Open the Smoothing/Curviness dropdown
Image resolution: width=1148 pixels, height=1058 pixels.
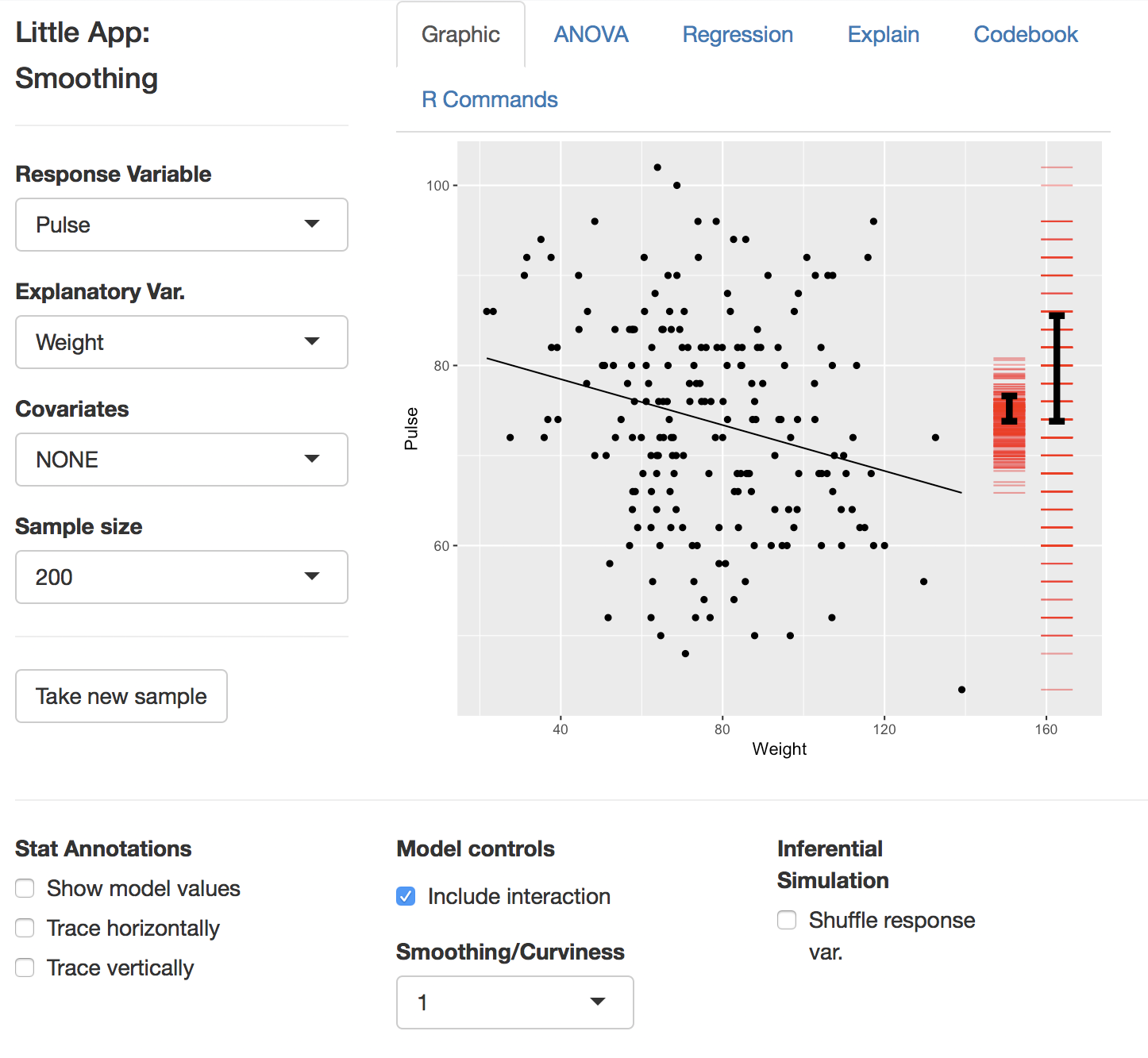[x=514, y=1002]
